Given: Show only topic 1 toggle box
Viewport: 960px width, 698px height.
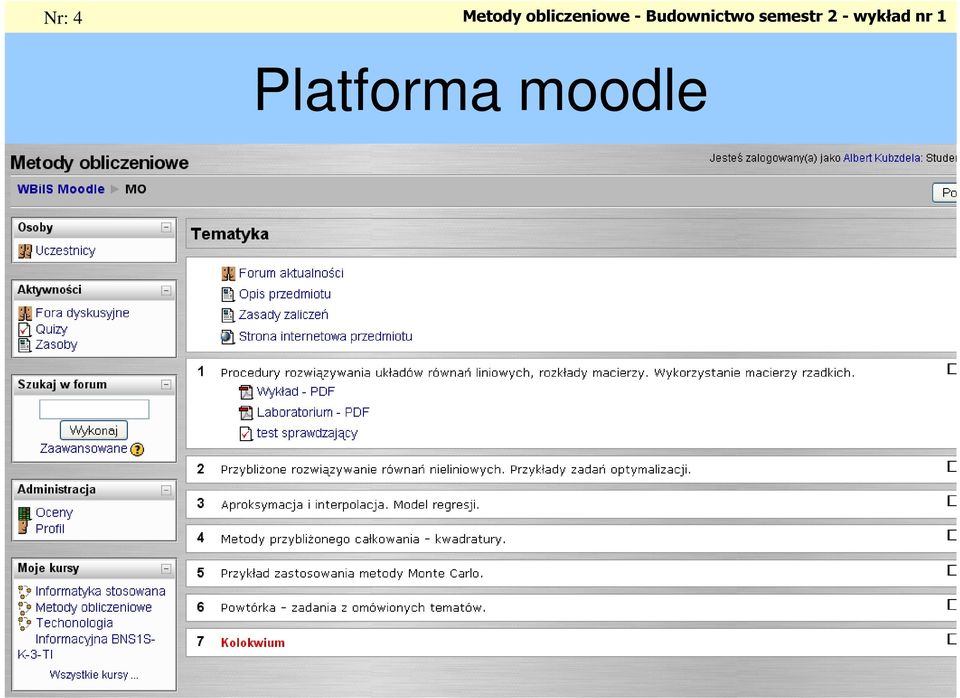Looking at the screenshot, I should pos(952,369).
